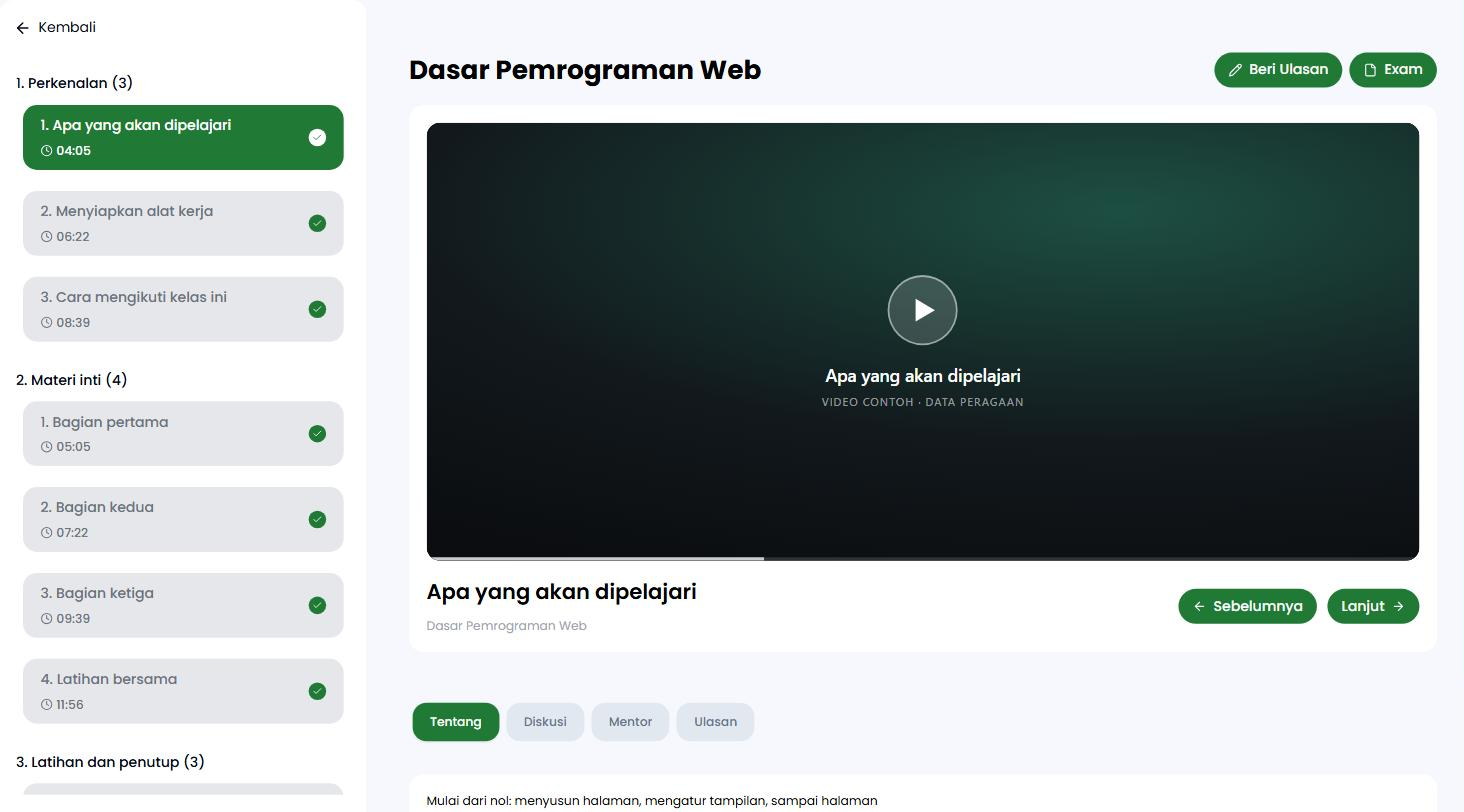Click the checkmark on "Bagian ketiga"
This screenshot has width=1464, height=812.
pyautogui.click(x=317, y=606)
